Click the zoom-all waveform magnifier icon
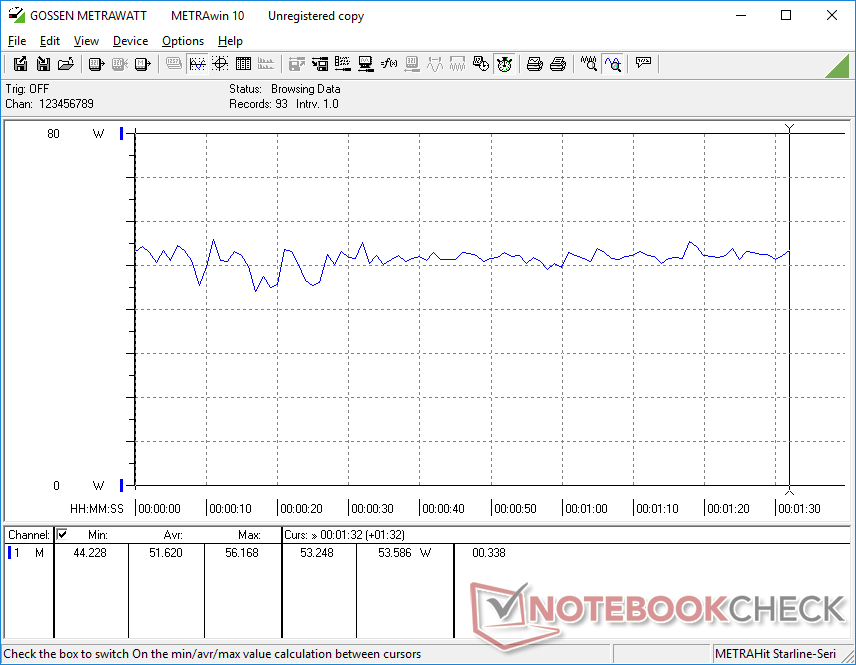This screenshot has height=665, width=856. pos(588,64)
